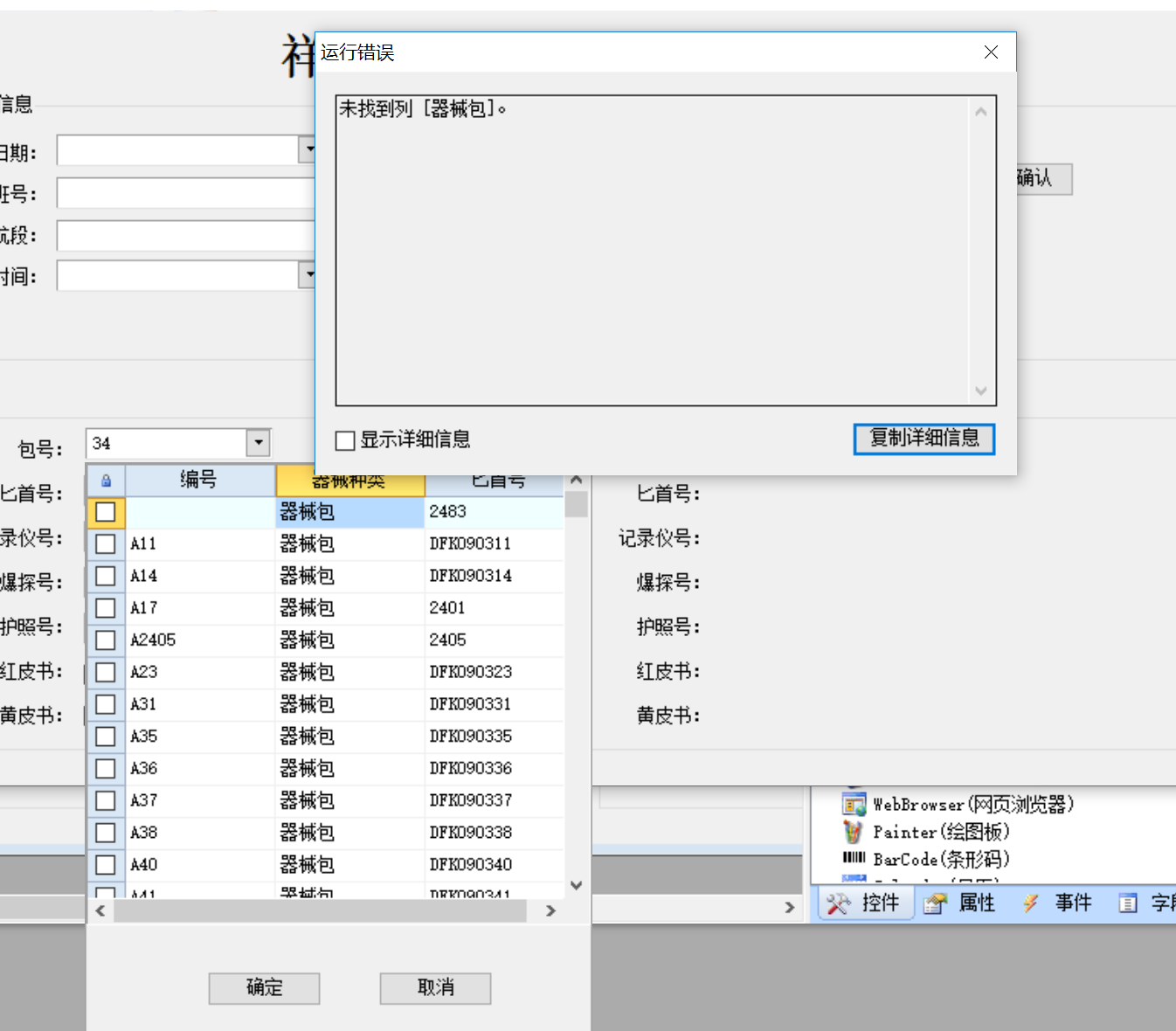This screenshot has width=1176, height=1031.
Task: Click the 编号 column header
Action: [199, 480]
